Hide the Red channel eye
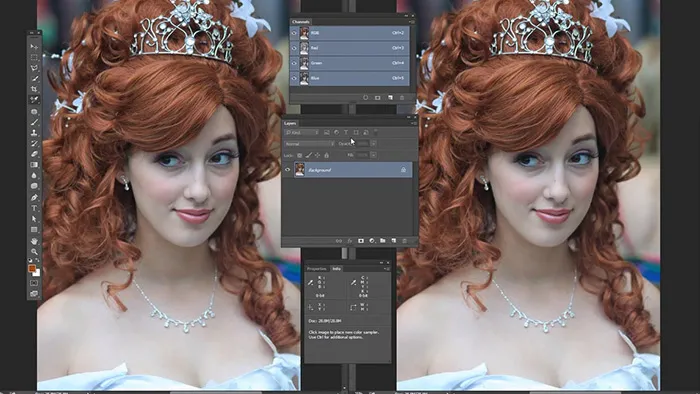Screen dimensions: 700x394 point(294,48)
